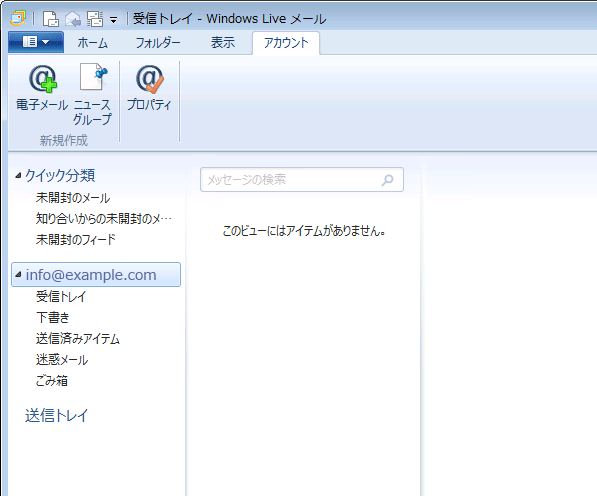The height and width of the screenshot is (496, 597).
Task: Select the アカウント tab
Action: tap(286, 43)
